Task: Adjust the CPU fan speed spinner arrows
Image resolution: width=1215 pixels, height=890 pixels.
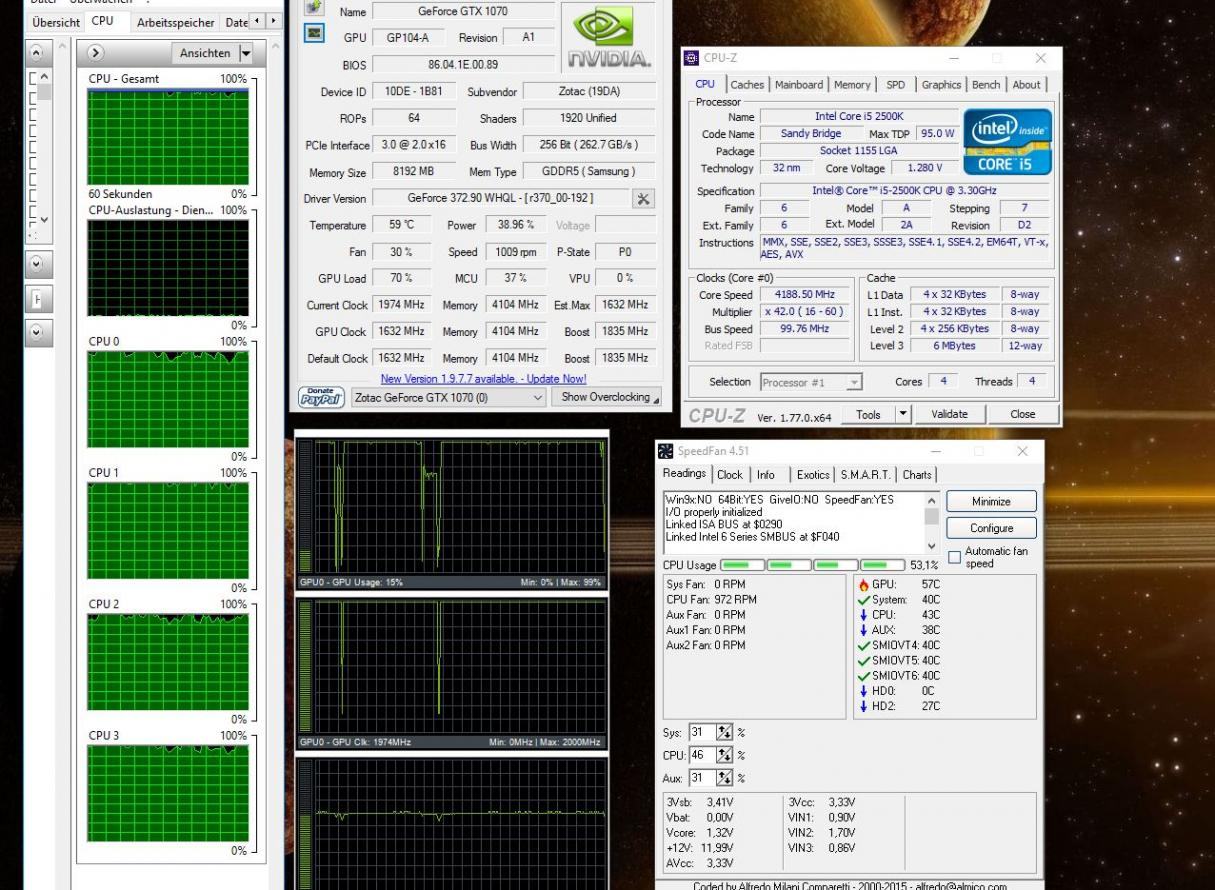Action: click(x=725, y=756)
